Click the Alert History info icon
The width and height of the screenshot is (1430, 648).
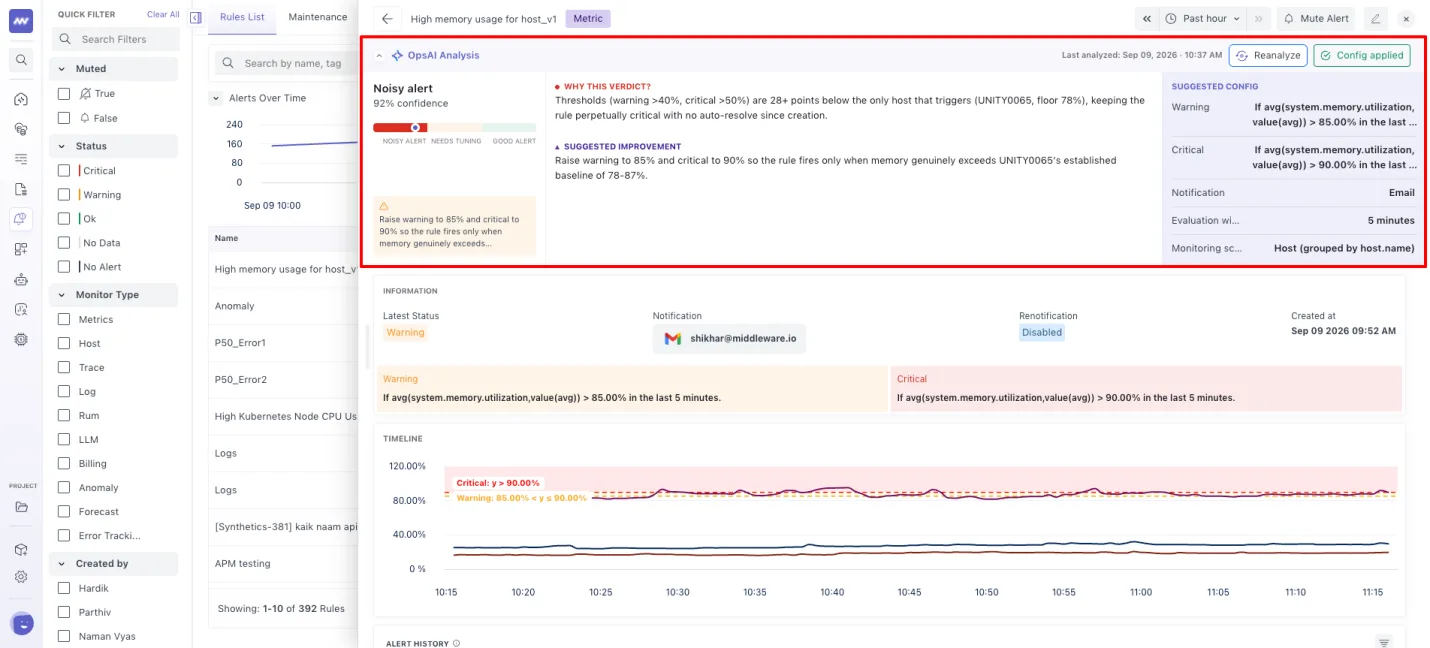457,643
